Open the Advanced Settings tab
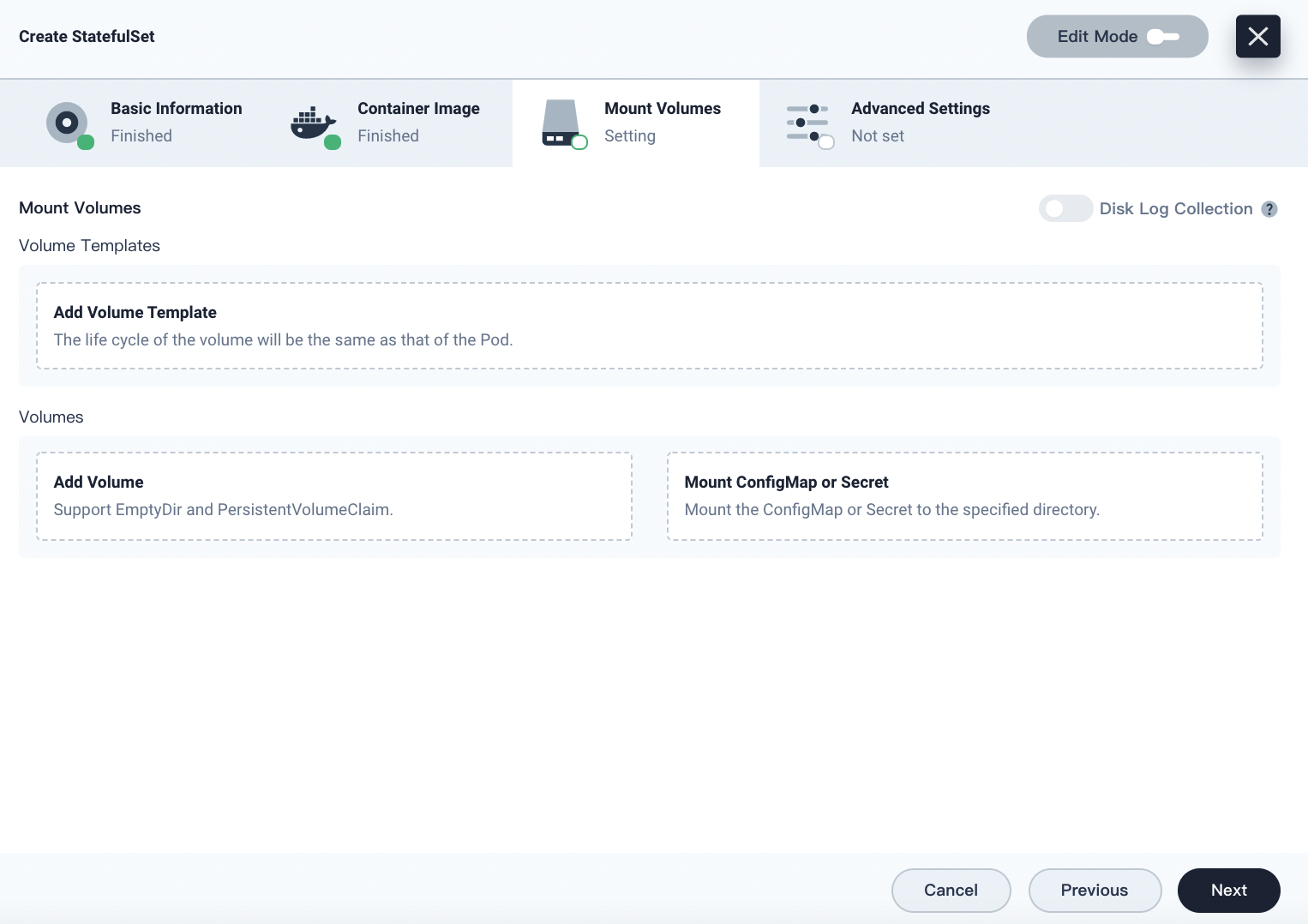Viewport: 1308px width, 924px height. pyautogui.click(x=883, y=123)
